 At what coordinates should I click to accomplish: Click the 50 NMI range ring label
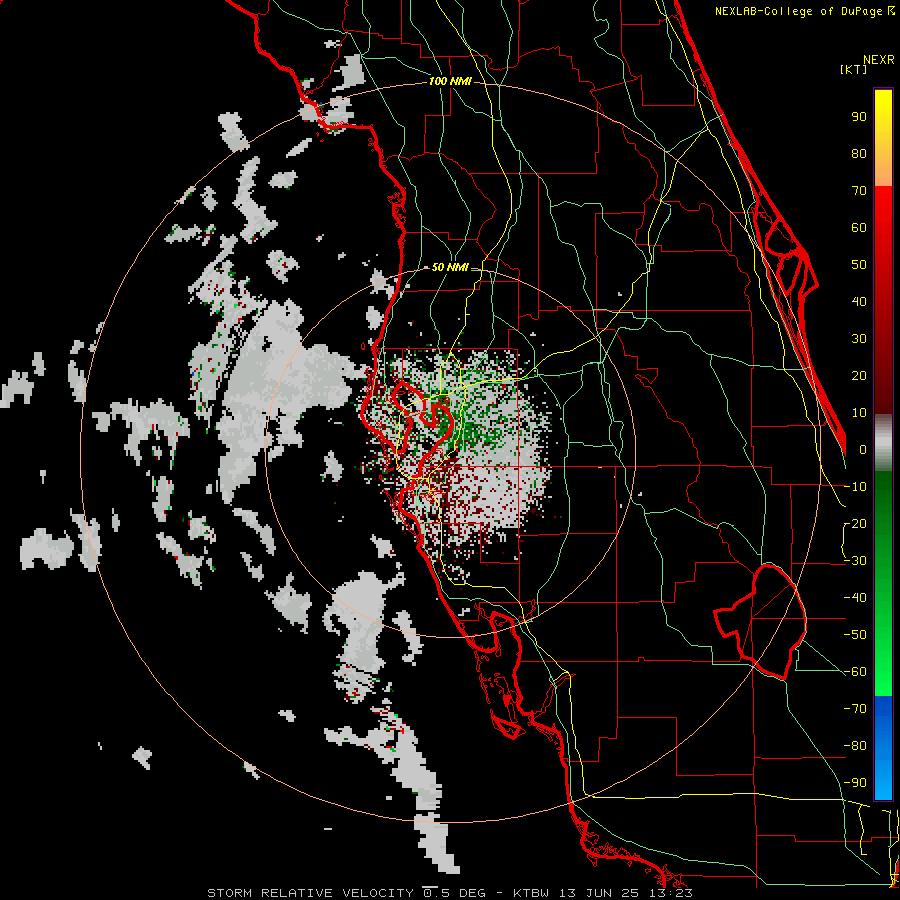click(450, 267)
